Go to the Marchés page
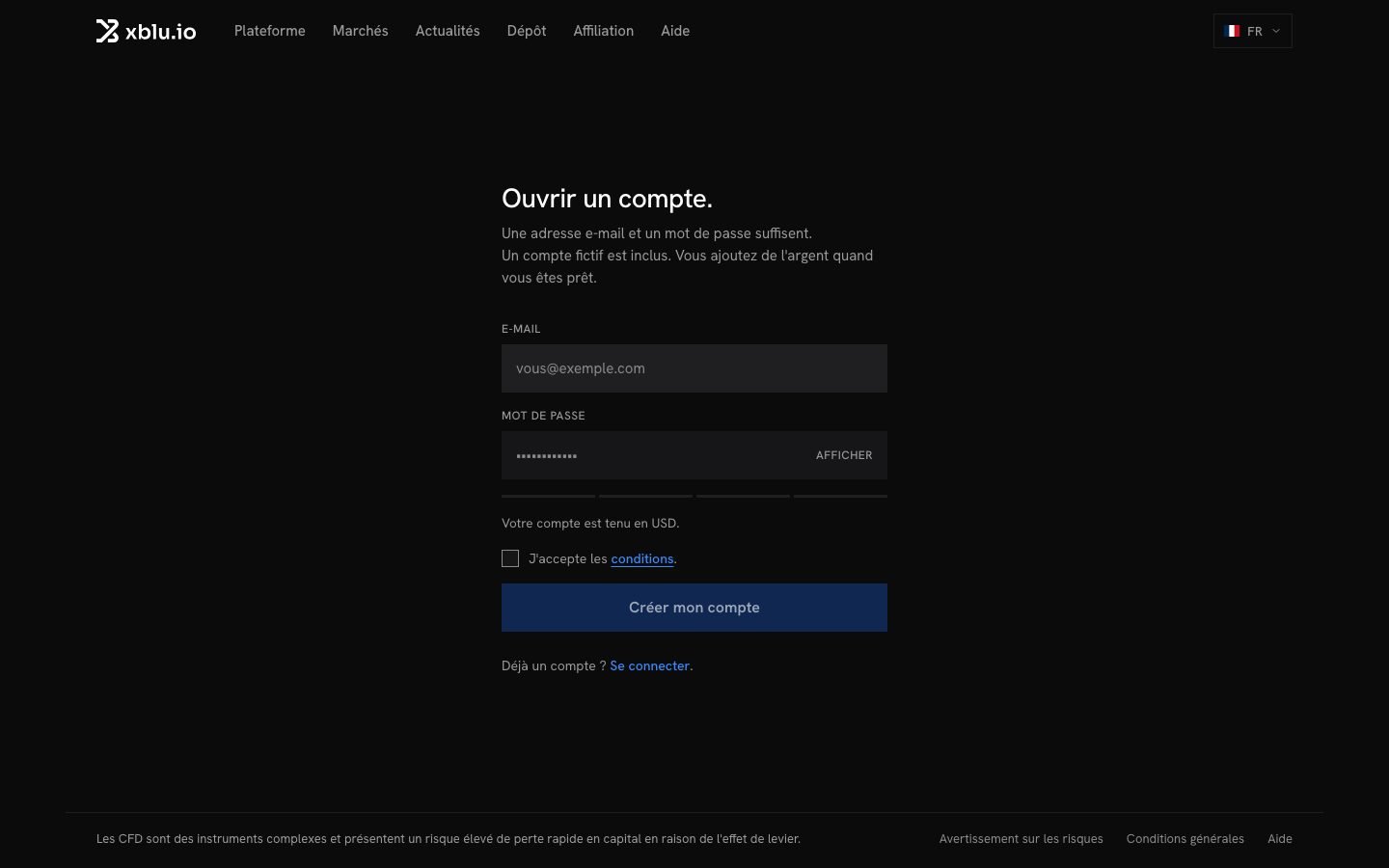Viewport: 1389px width, 868px height. (x=361, y=31)
